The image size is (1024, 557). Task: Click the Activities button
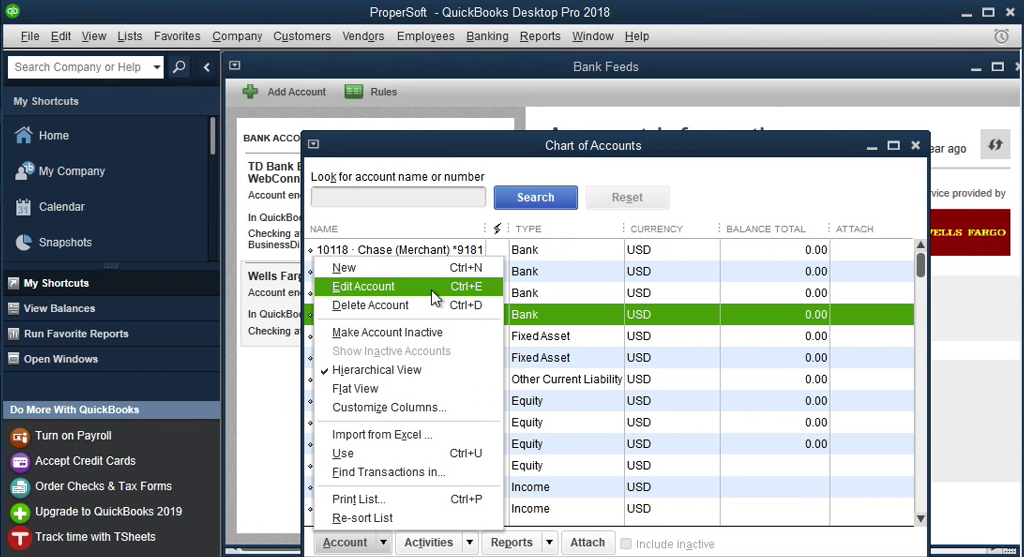[428, 543]
